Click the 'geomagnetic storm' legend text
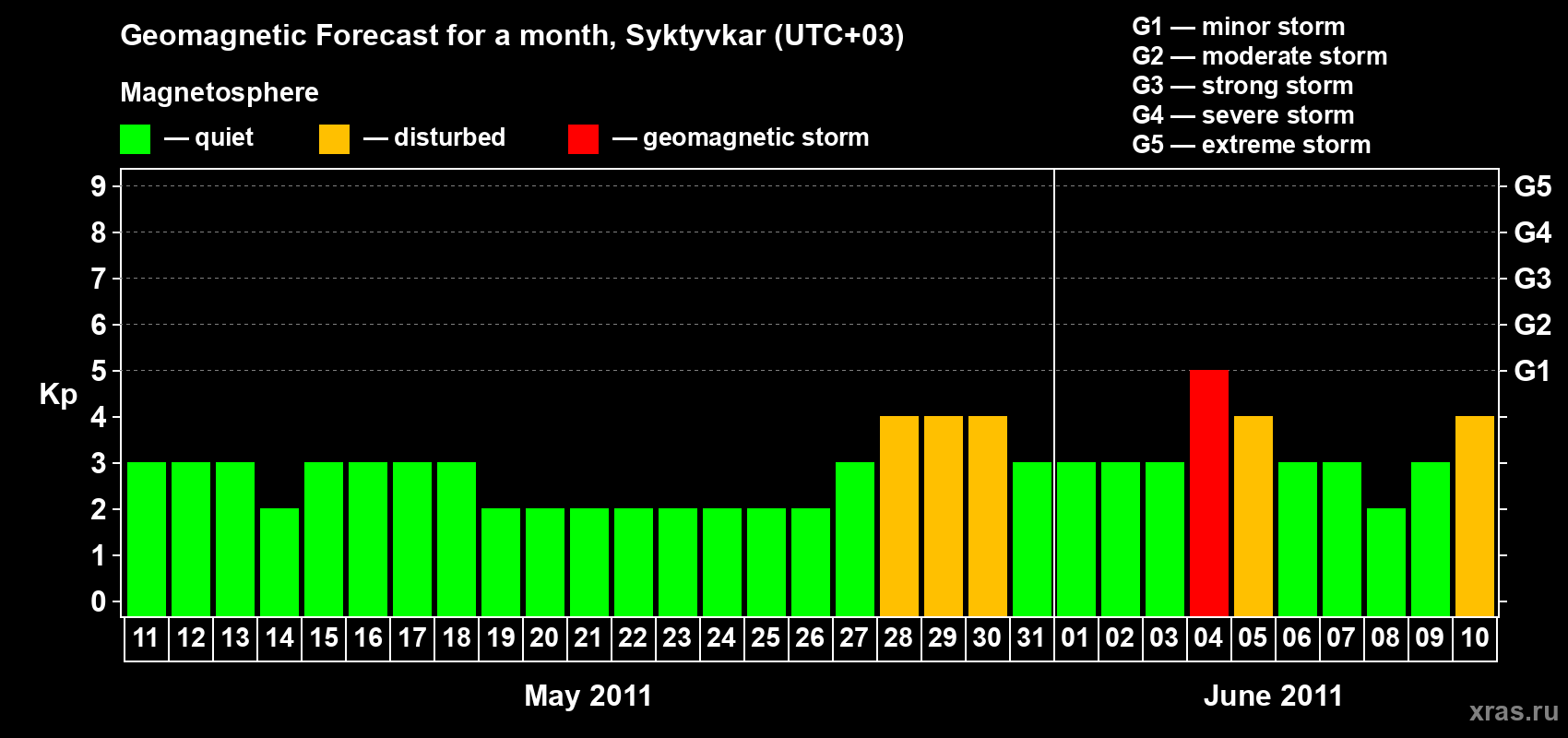1568x738 pixels. point(756,138)
